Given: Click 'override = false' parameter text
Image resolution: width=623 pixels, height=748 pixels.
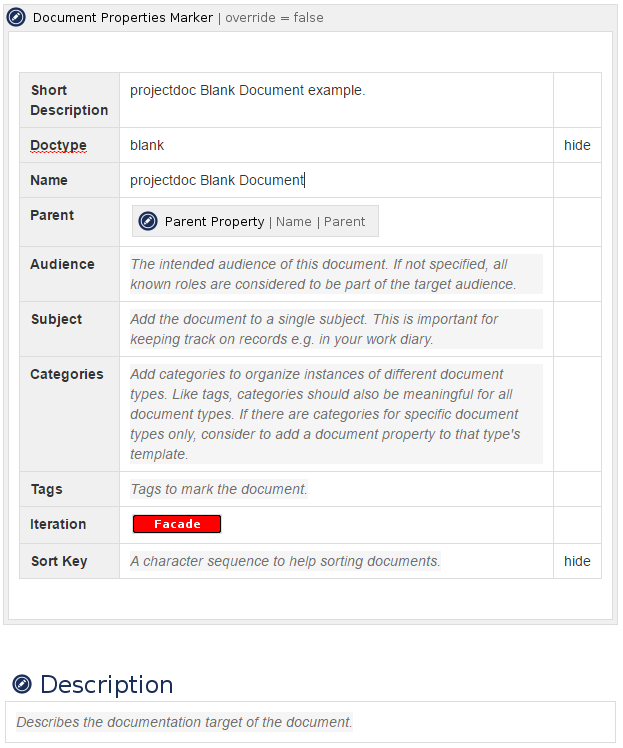Looking at the screenshot, I should [274, 18].
